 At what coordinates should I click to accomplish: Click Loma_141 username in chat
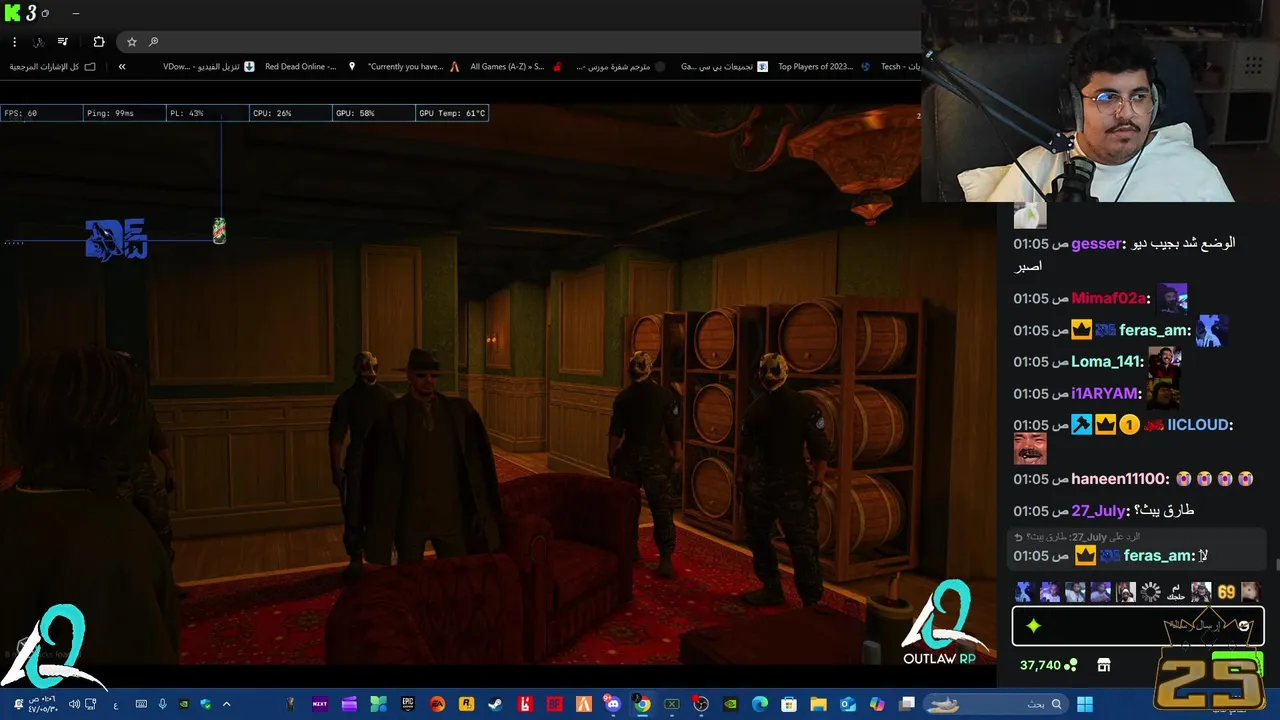pyautogui.click(x=1107, y=362)
